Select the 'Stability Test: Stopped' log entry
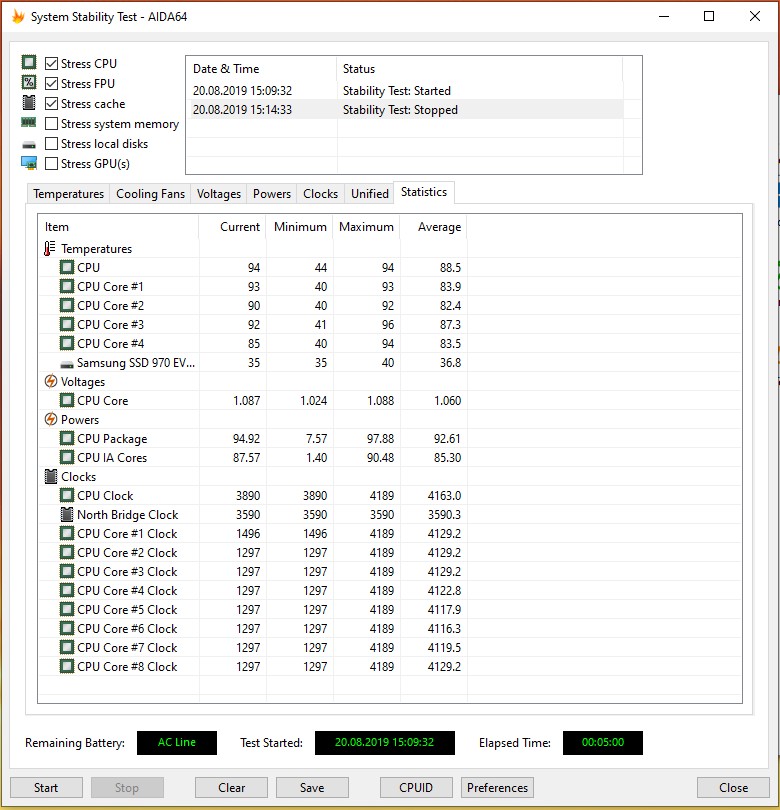This screenshot has height=810, width=780. pyautogui.click(x=406, y=110)
